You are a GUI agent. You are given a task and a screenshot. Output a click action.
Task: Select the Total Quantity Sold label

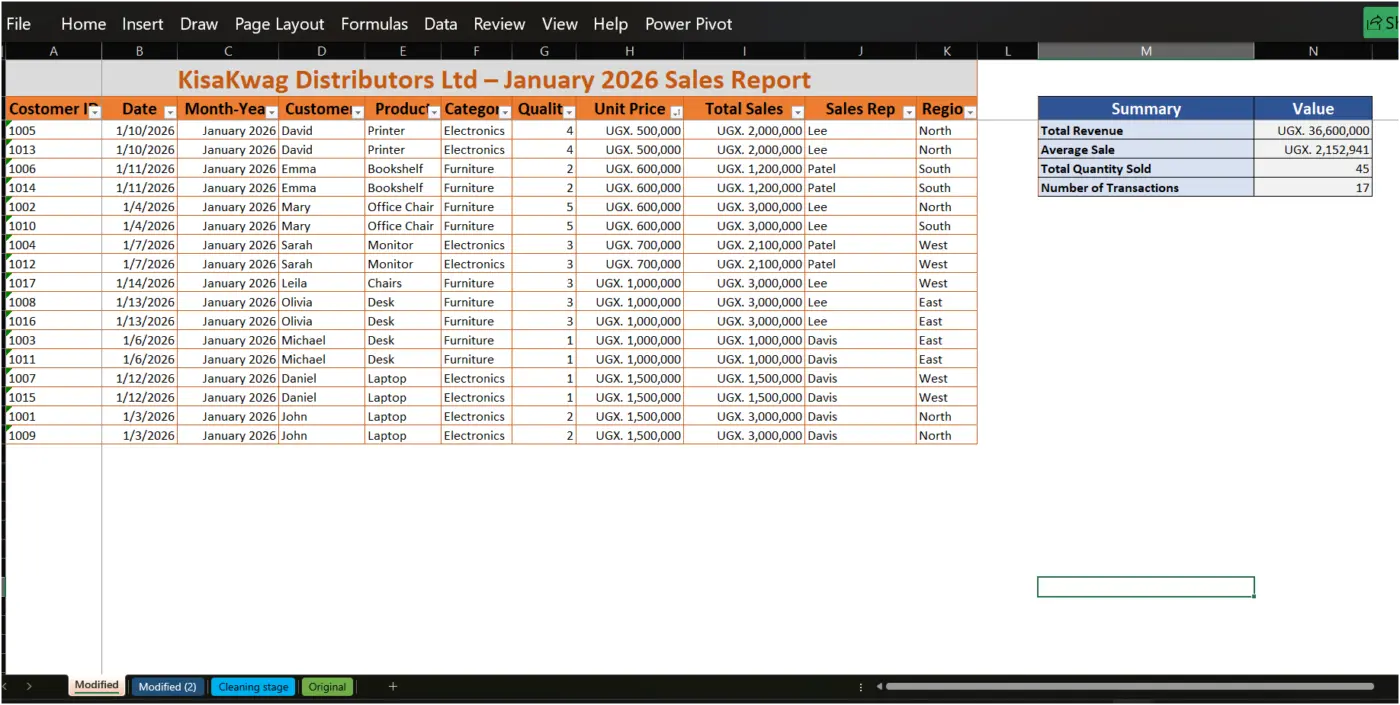click(x=1146, y=169)
